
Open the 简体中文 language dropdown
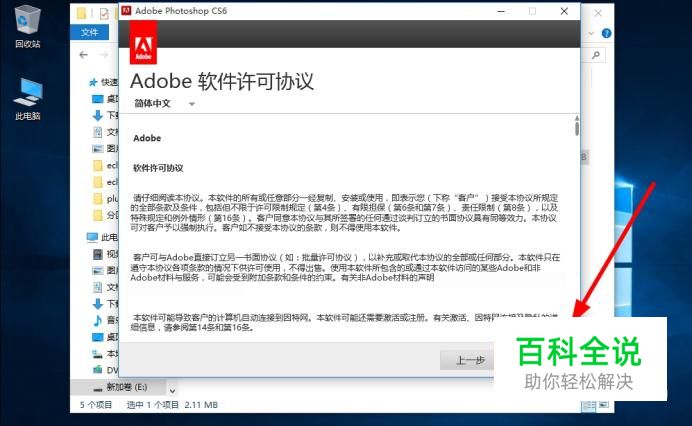164,103
